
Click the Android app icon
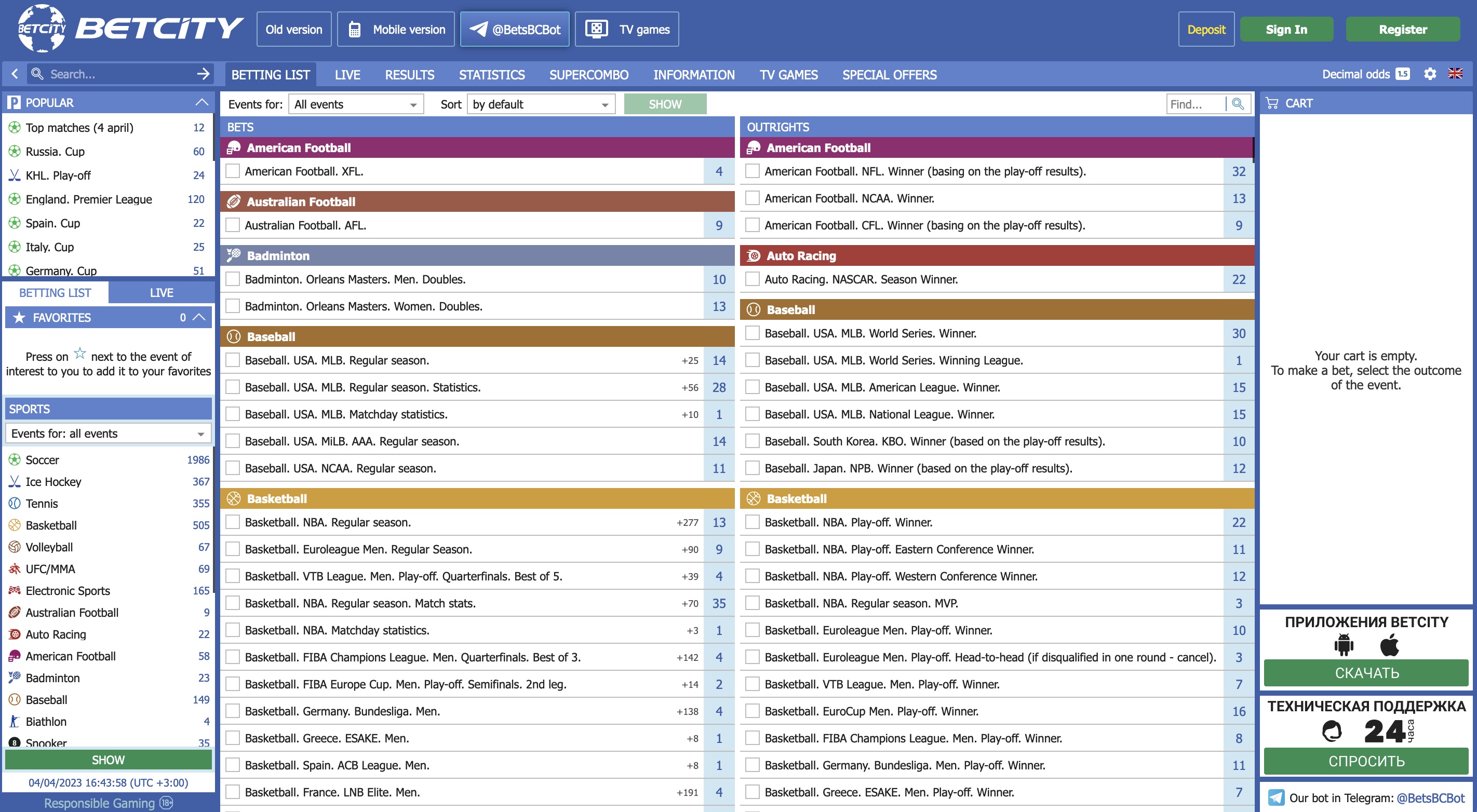click(x=1344, y=645)
